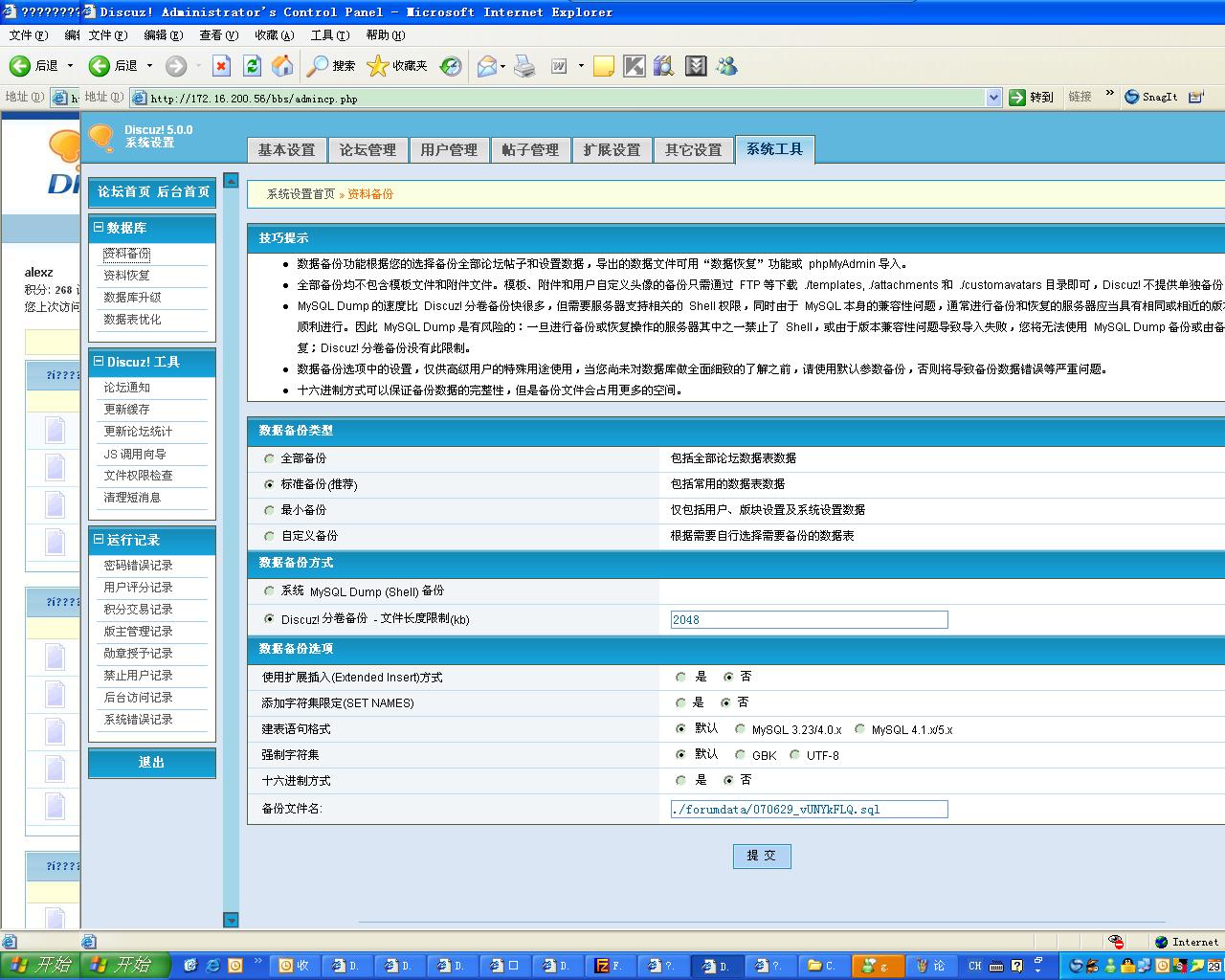Select 标准备份(推荐) radio option
Screen dimensions: 1225x980
tap(269, 484)
